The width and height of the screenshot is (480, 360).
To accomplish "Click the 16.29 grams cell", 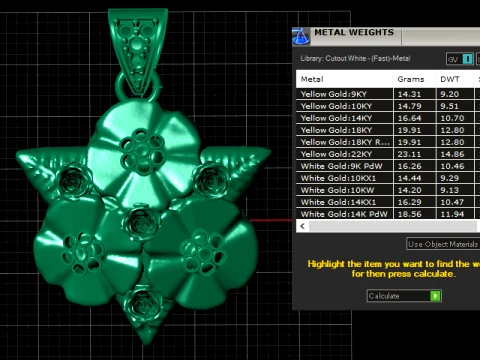I will [x=414, y=202].
